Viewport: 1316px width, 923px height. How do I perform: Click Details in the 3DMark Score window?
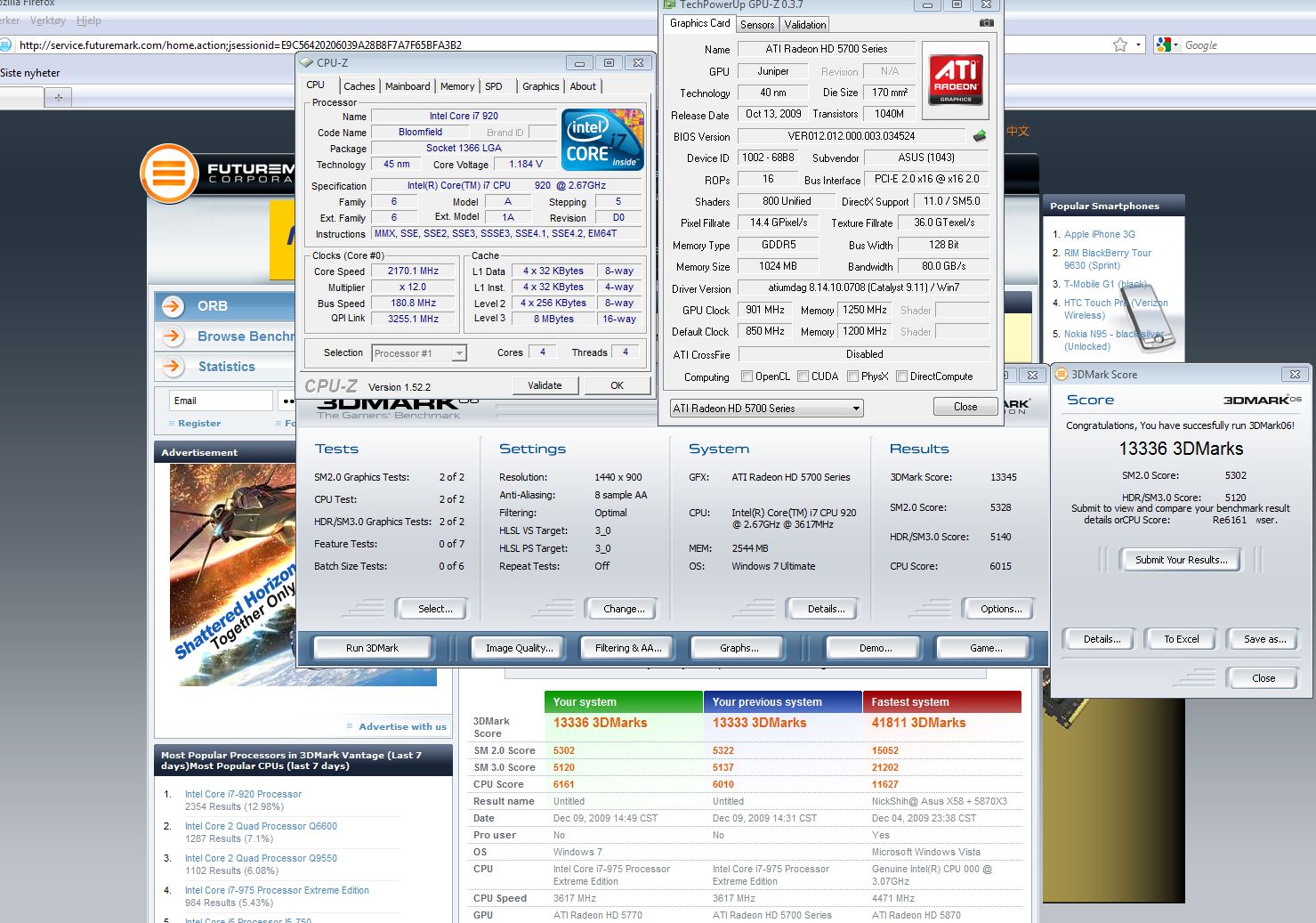[1102, 639]
